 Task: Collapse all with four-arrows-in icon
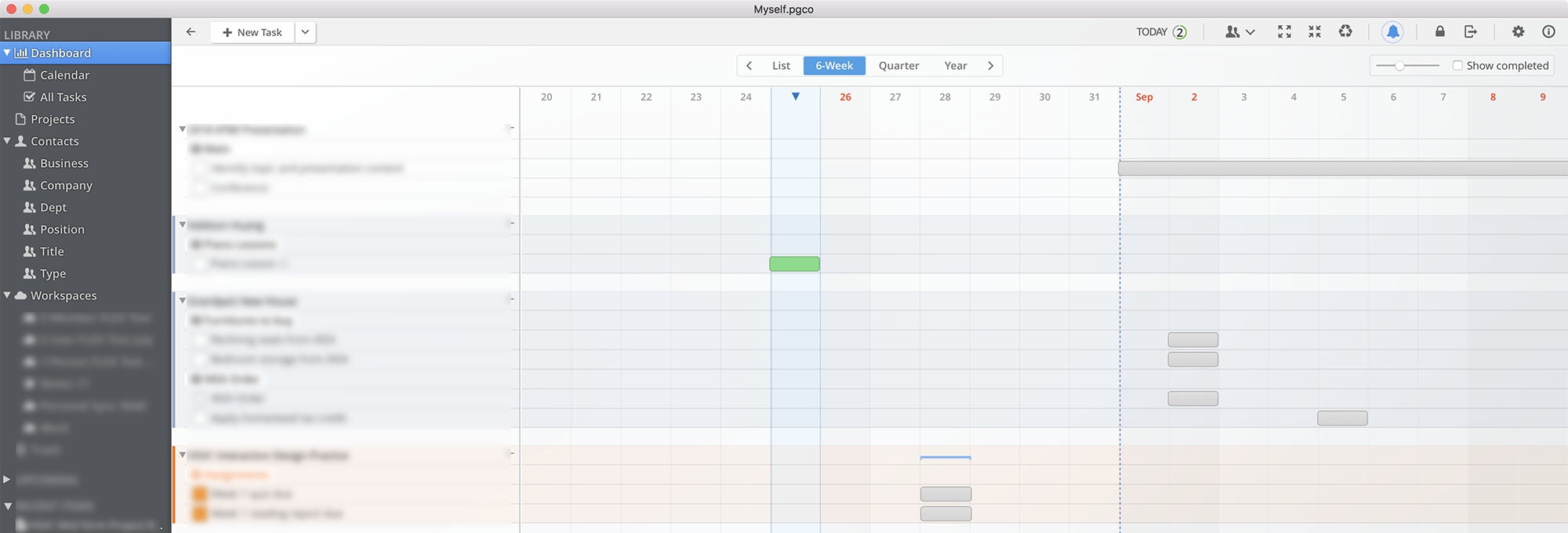1315,32
